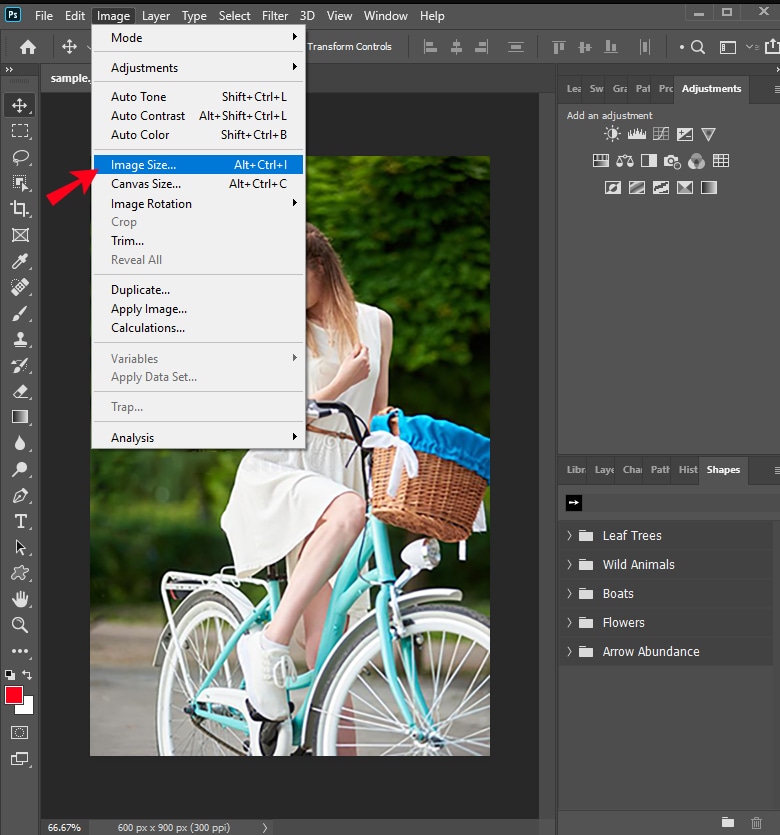Select the Horizontal Type tool
This screenshot has height=835, width=780.
tap(20, 521)
